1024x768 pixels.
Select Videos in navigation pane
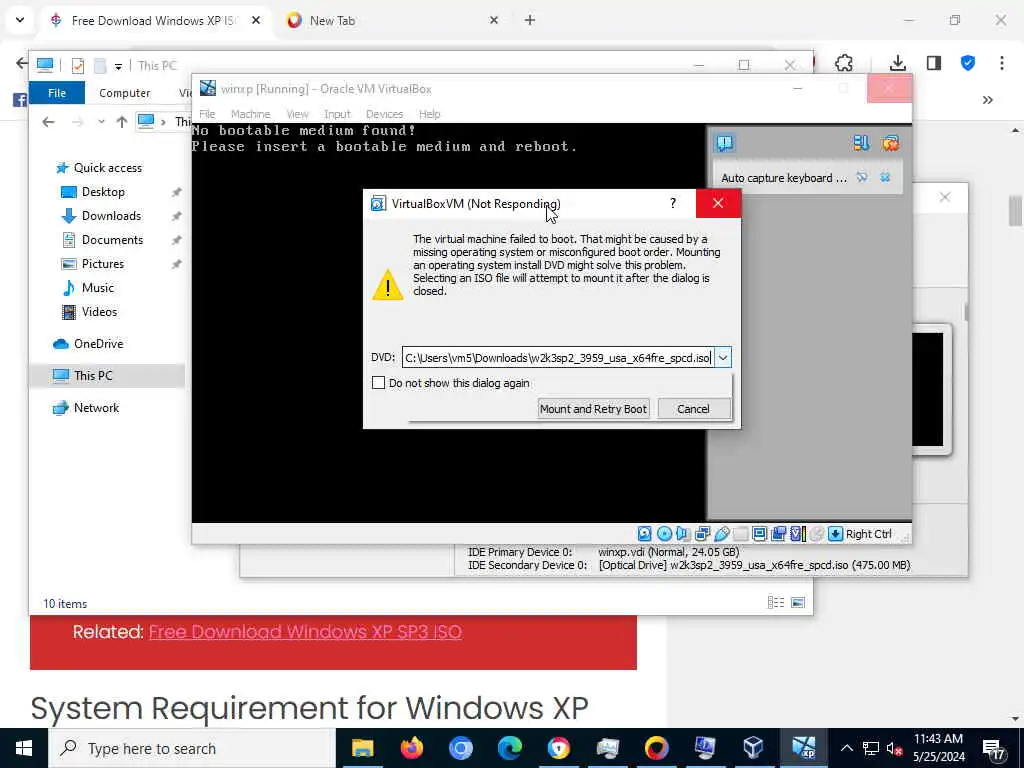pyautogui.click(x=99, y=312)
